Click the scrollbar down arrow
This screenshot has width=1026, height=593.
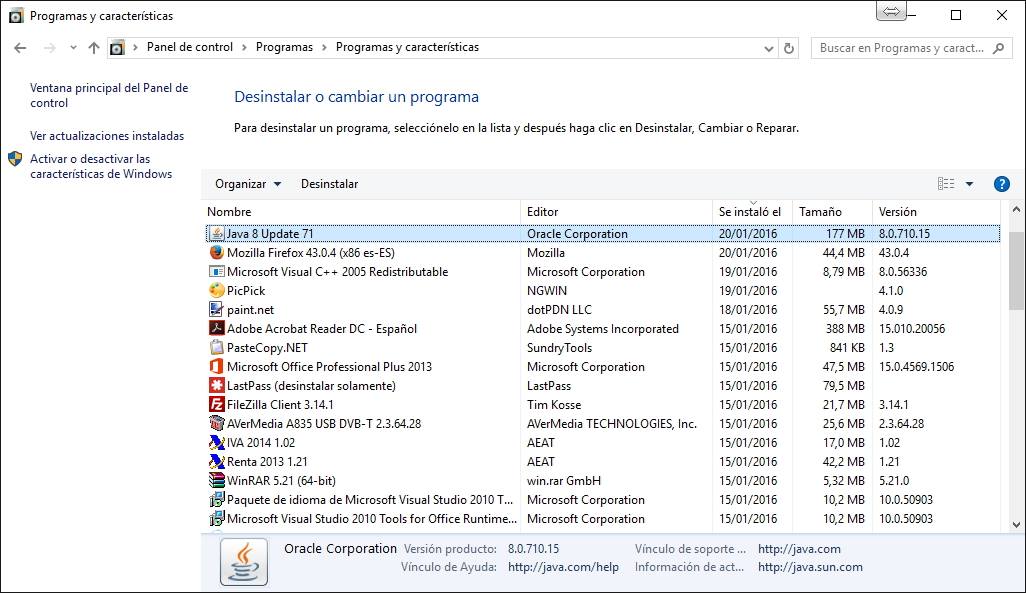point(1016,524)
